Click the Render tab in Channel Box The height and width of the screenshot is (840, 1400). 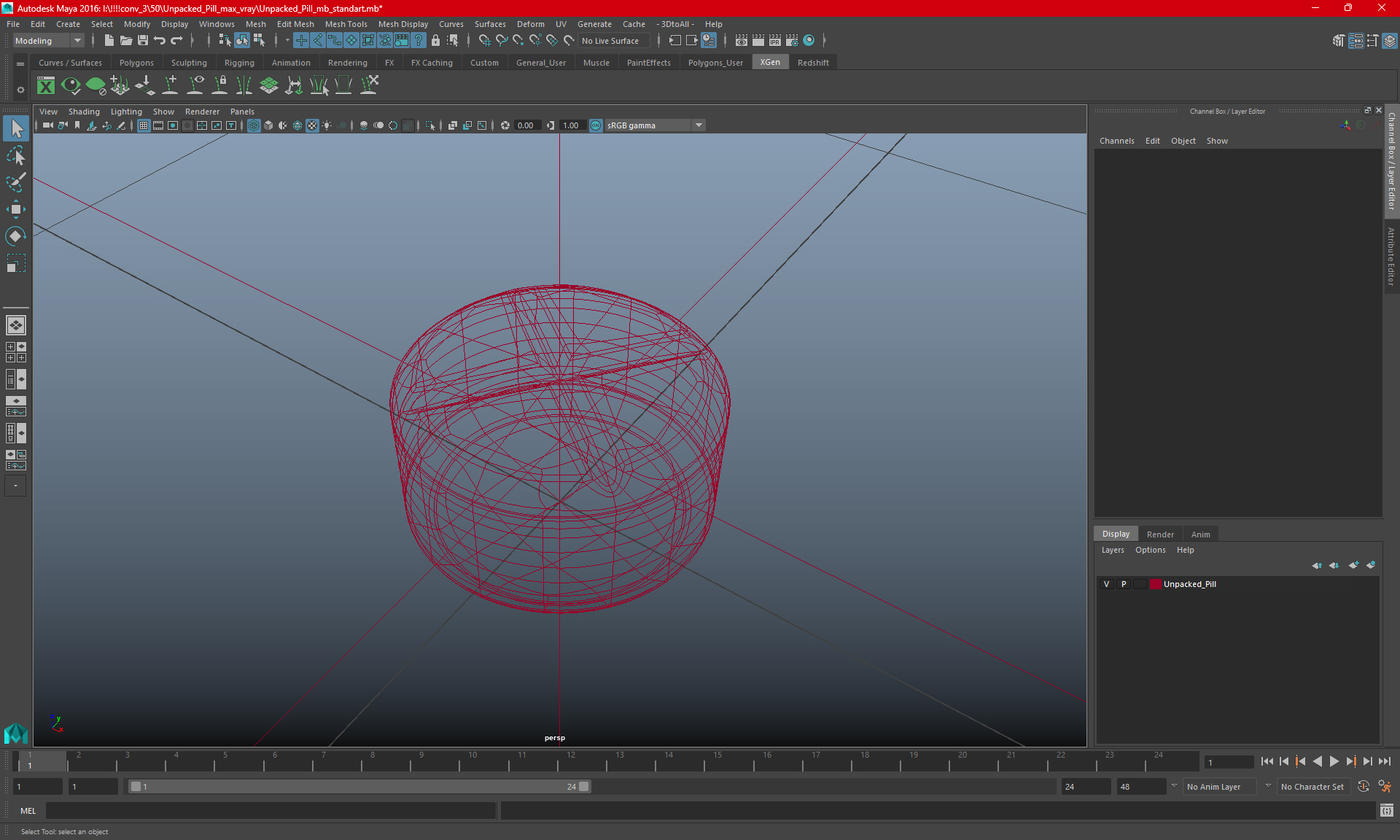tap(1160, 533)
